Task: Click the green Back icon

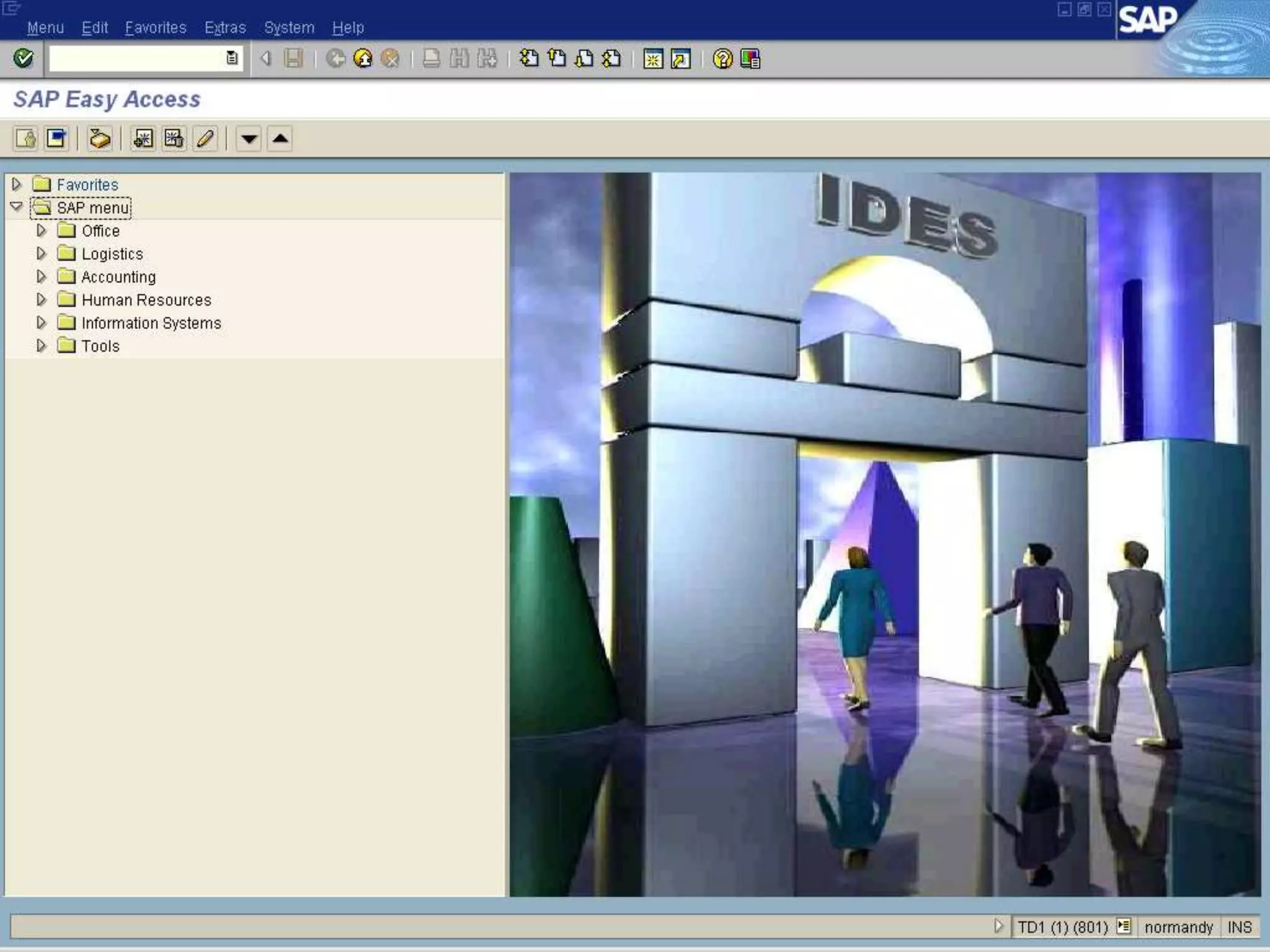Action: [335, 59]
